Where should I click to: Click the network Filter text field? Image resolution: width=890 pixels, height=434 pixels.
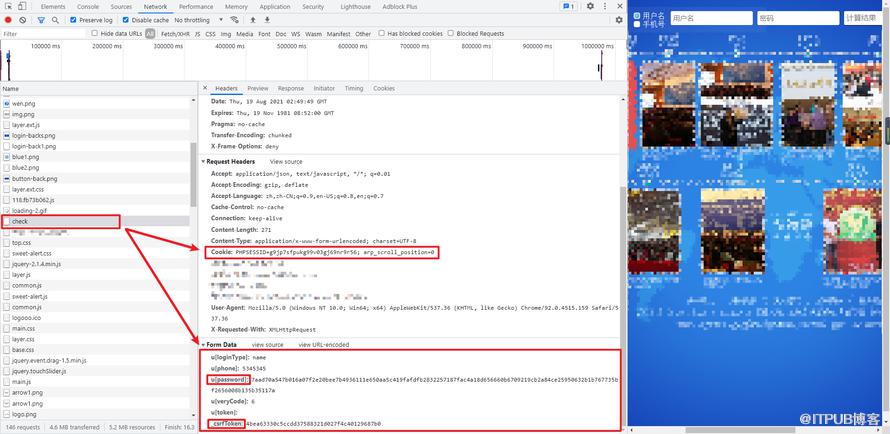click(43, 34)
